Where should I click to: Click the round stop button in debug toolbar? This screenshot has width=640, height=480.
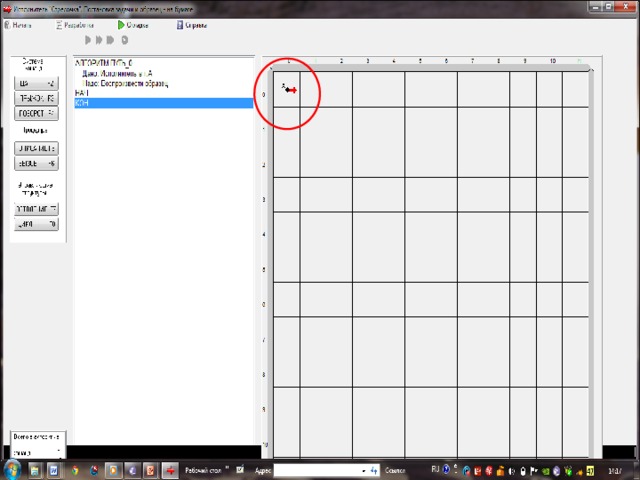click(124, 40)
